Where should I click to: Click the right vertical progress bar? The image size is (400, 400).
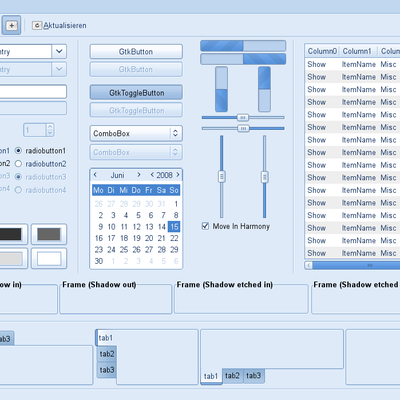264,89
